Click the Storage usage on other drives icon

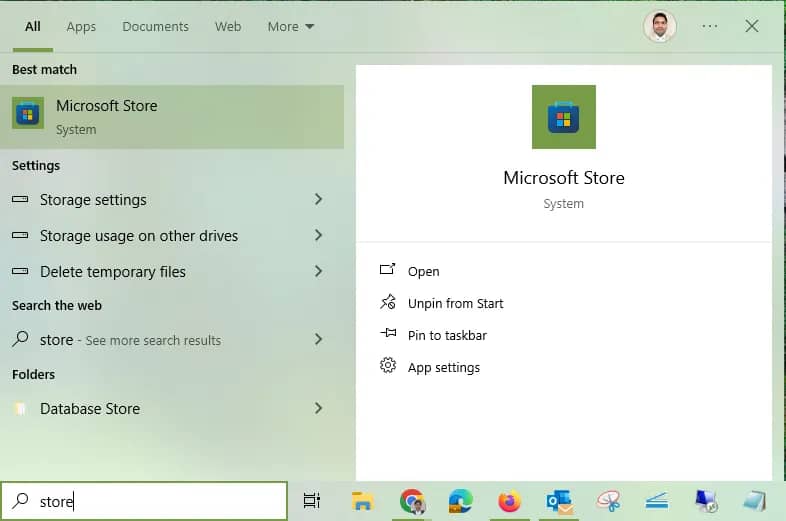click(x=20, y=235)
